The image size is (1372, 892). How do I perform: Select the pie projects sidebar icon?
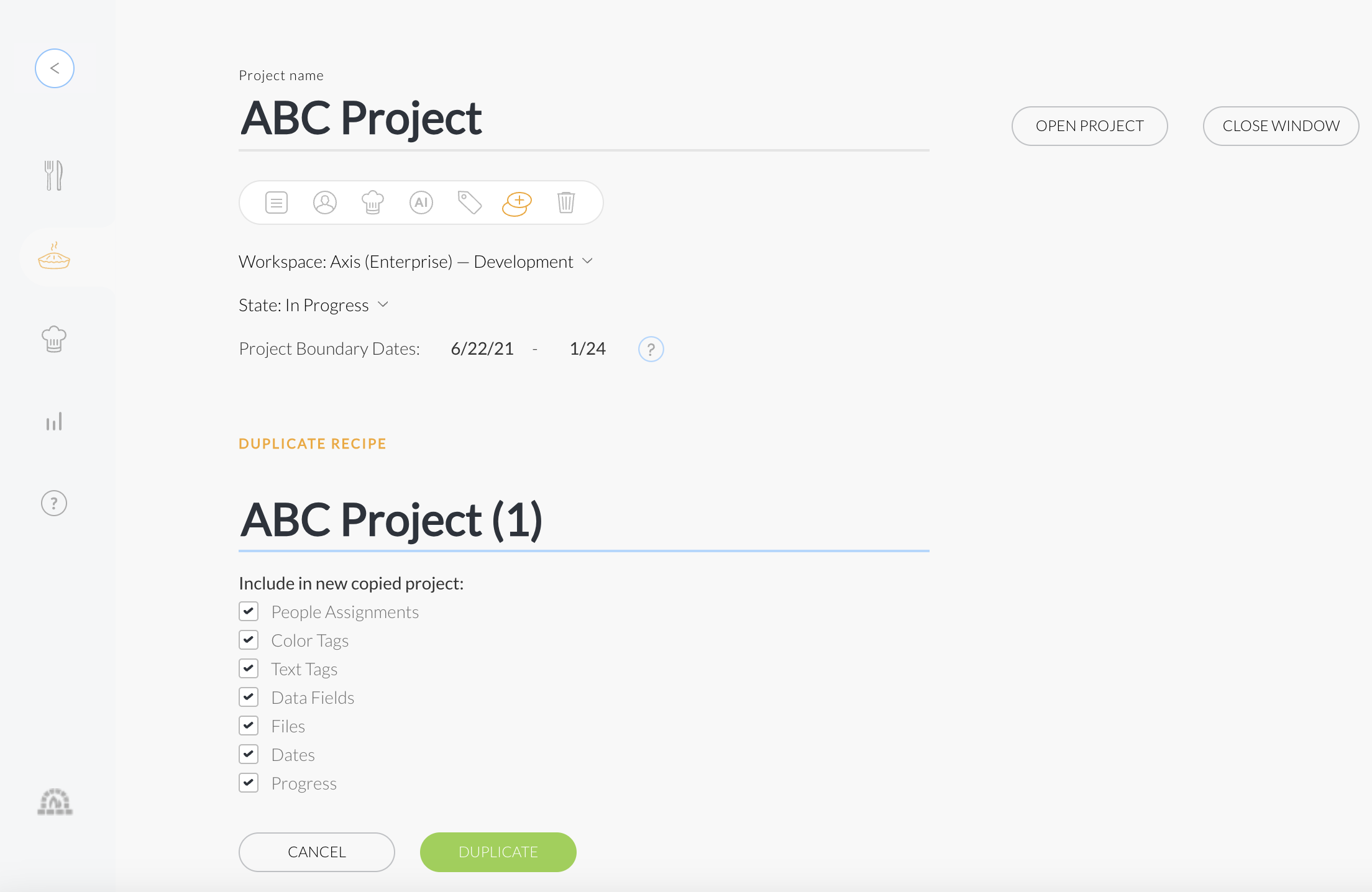coord(54,256)
